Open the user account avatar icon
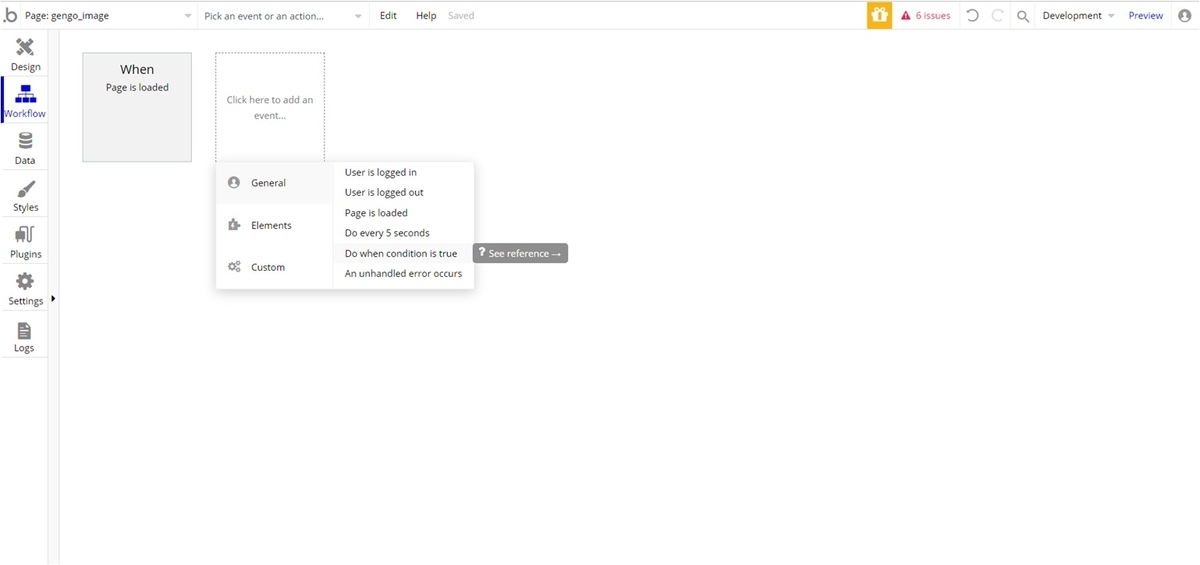Image resolution: width=1200 pixels, height=565 pixels. [1185, 16]
